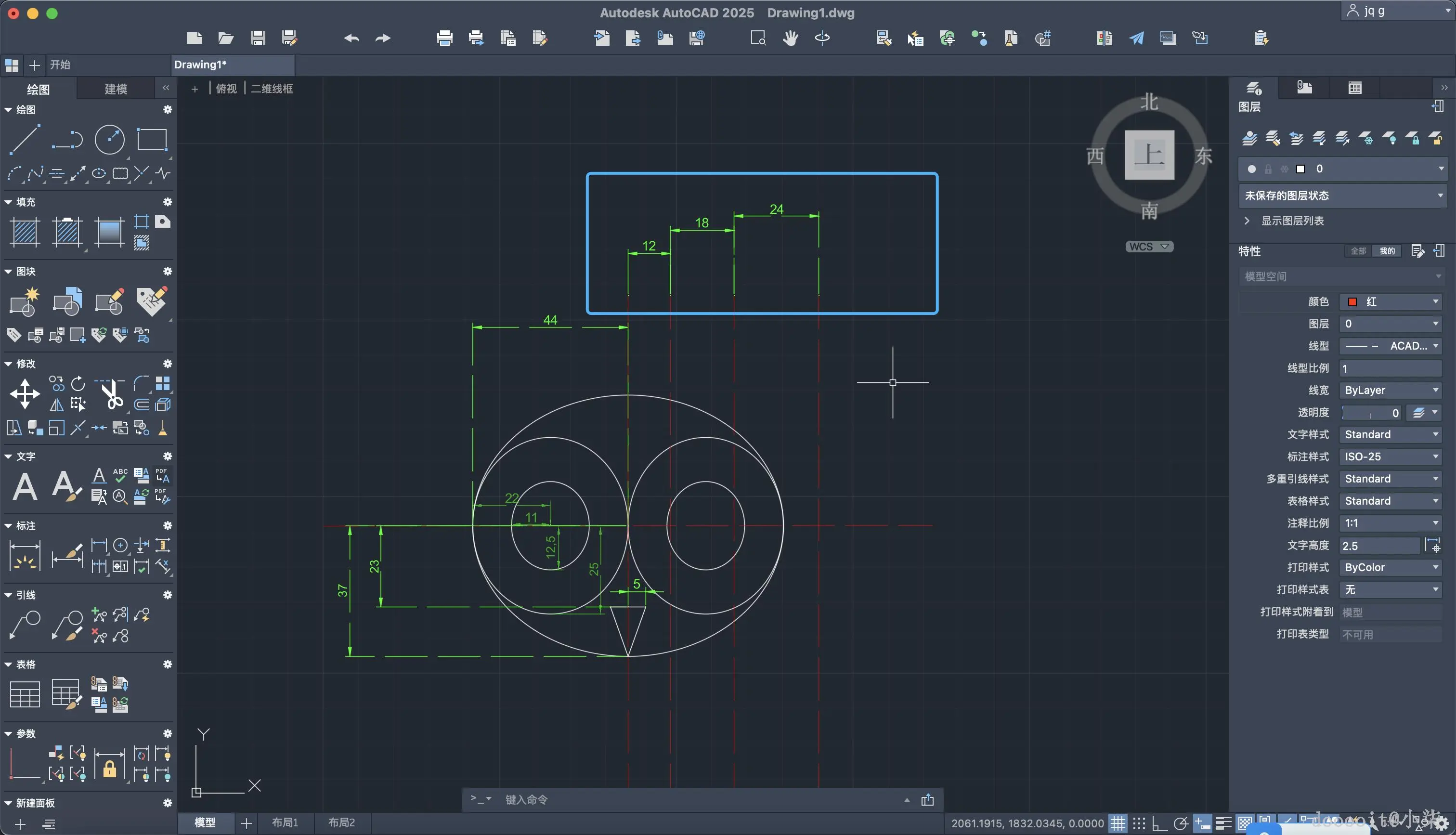Switch to the 建模 tab
The image size is (1456, 835).
(x=116, y=89)
